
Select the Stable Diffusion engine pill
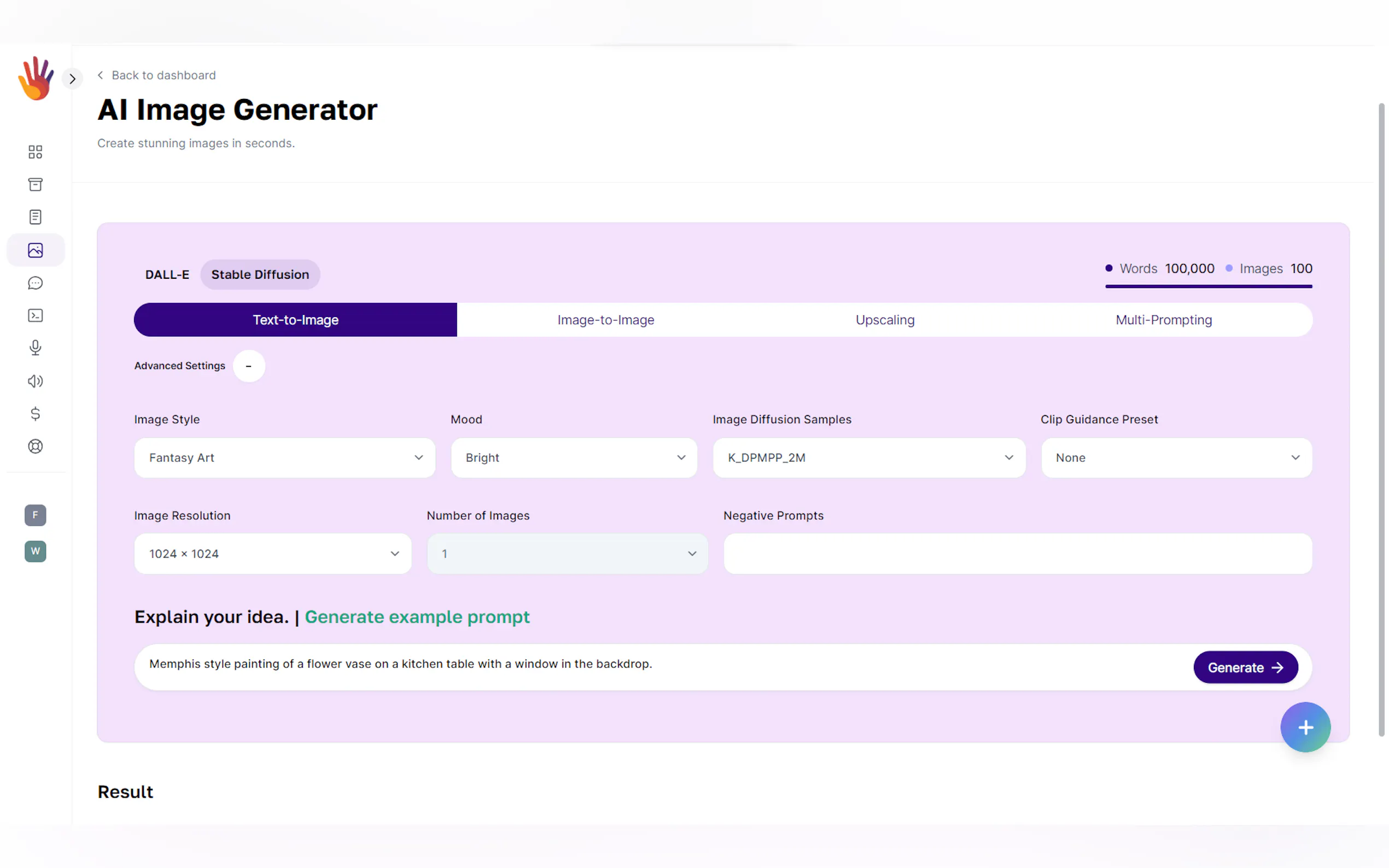click(x=260, y=274)
